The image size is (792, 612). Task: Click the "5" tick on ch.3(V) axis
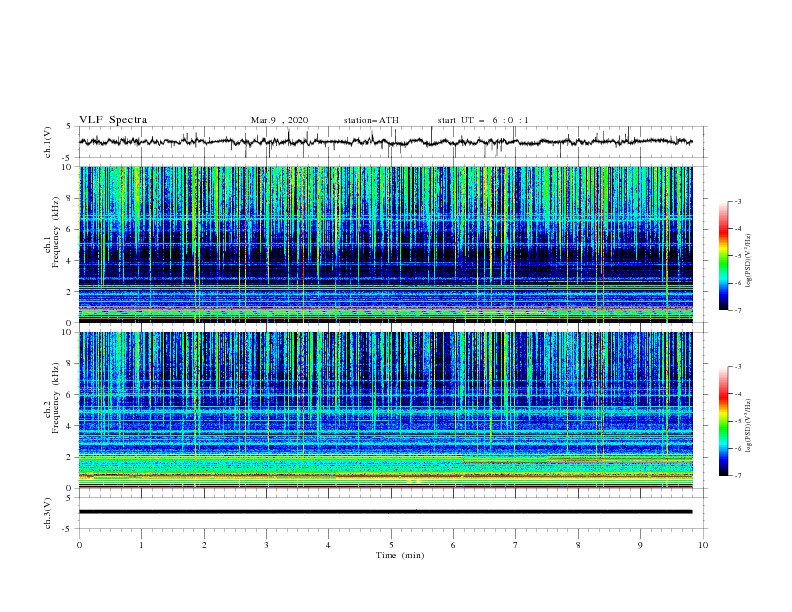click(69, 497)
